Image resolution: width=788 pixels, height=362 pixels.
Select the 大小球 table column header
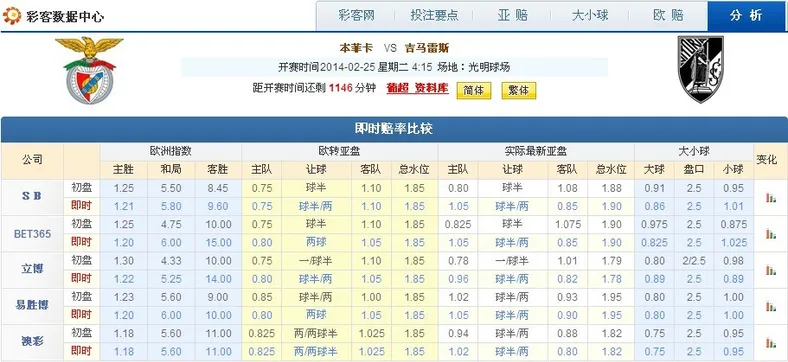694,152
